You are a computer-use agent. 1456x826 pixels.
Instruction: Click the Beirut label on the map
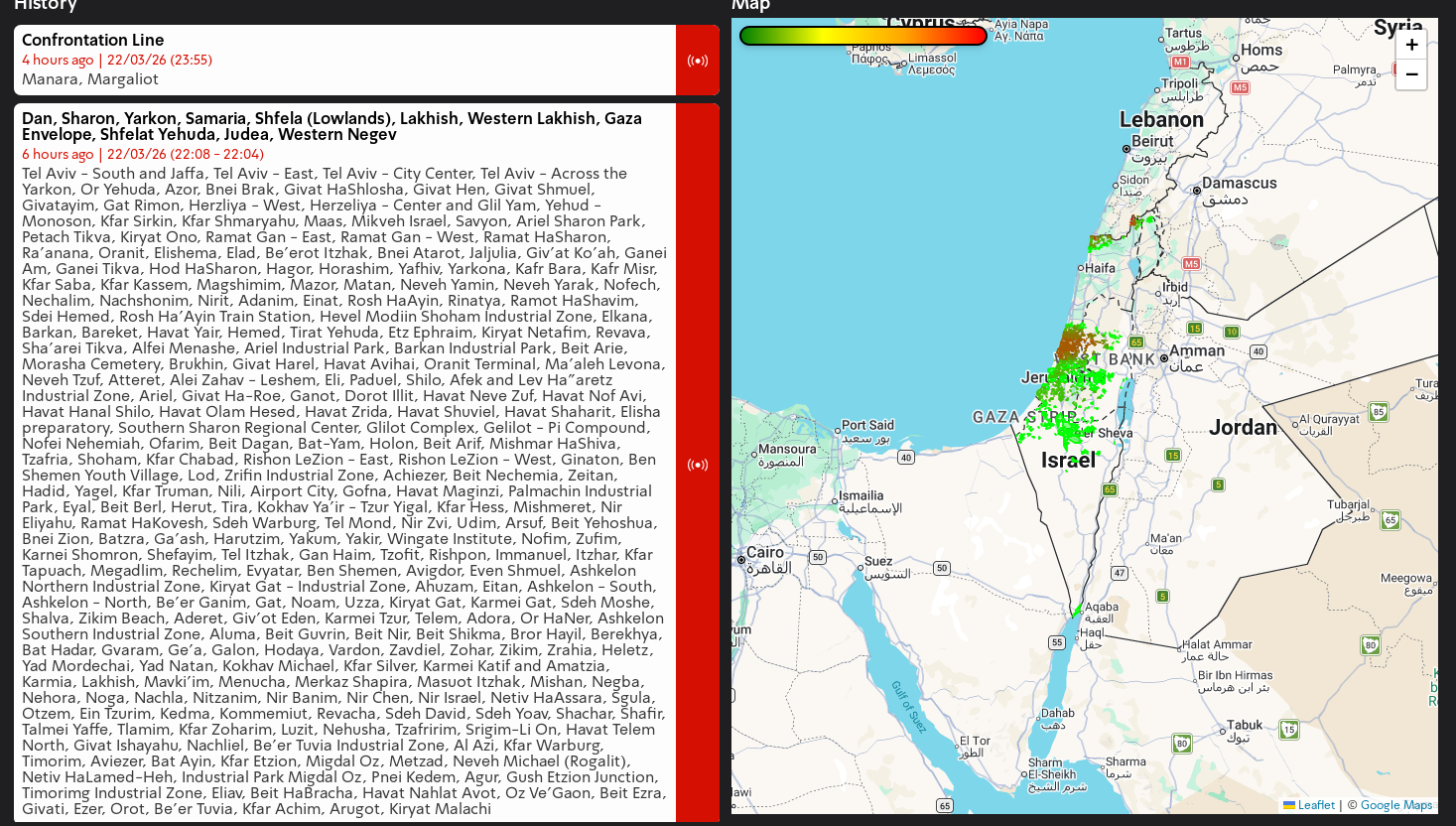click(1151, 149)
